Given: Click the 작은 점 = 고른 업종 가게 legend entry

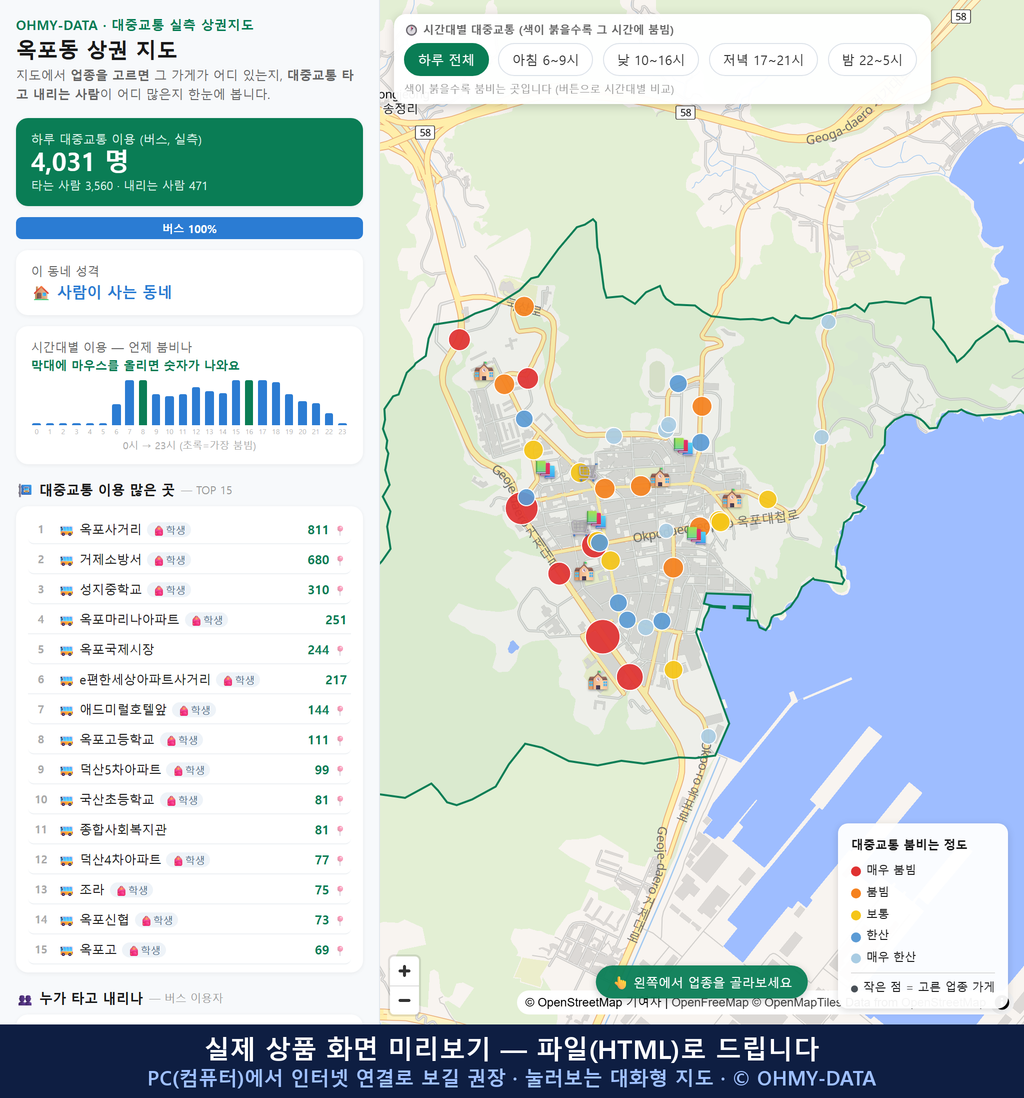Looking at the screenshot, I should 922,987.
